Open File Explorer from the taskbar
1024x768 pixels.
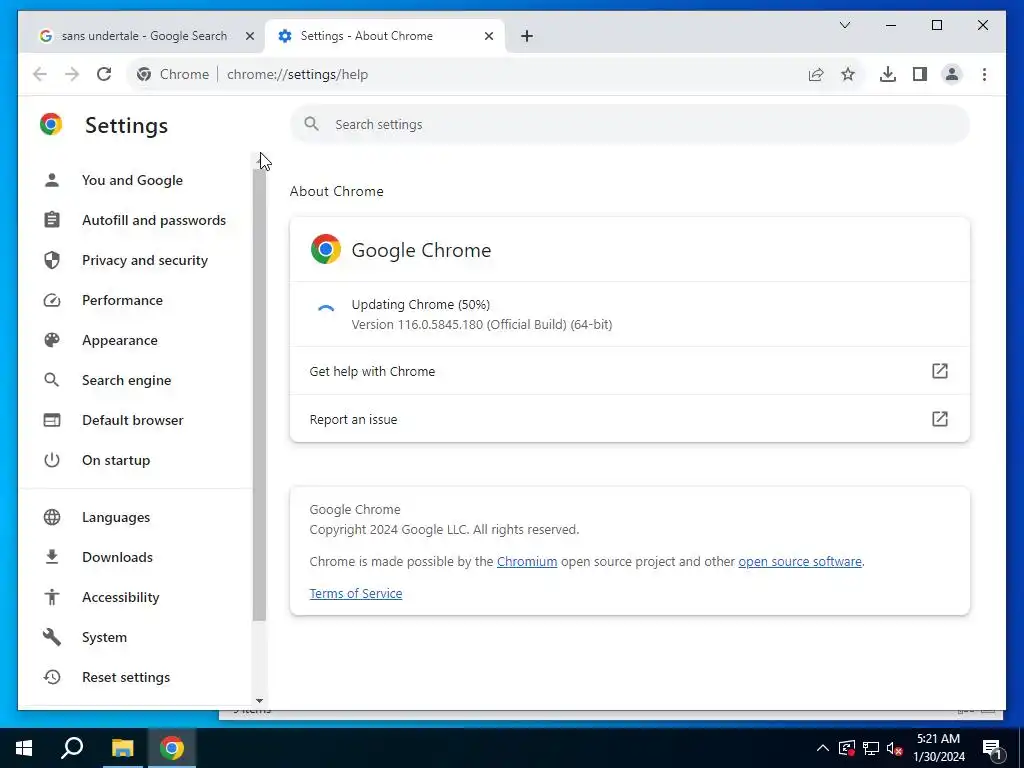click(122, 748)
